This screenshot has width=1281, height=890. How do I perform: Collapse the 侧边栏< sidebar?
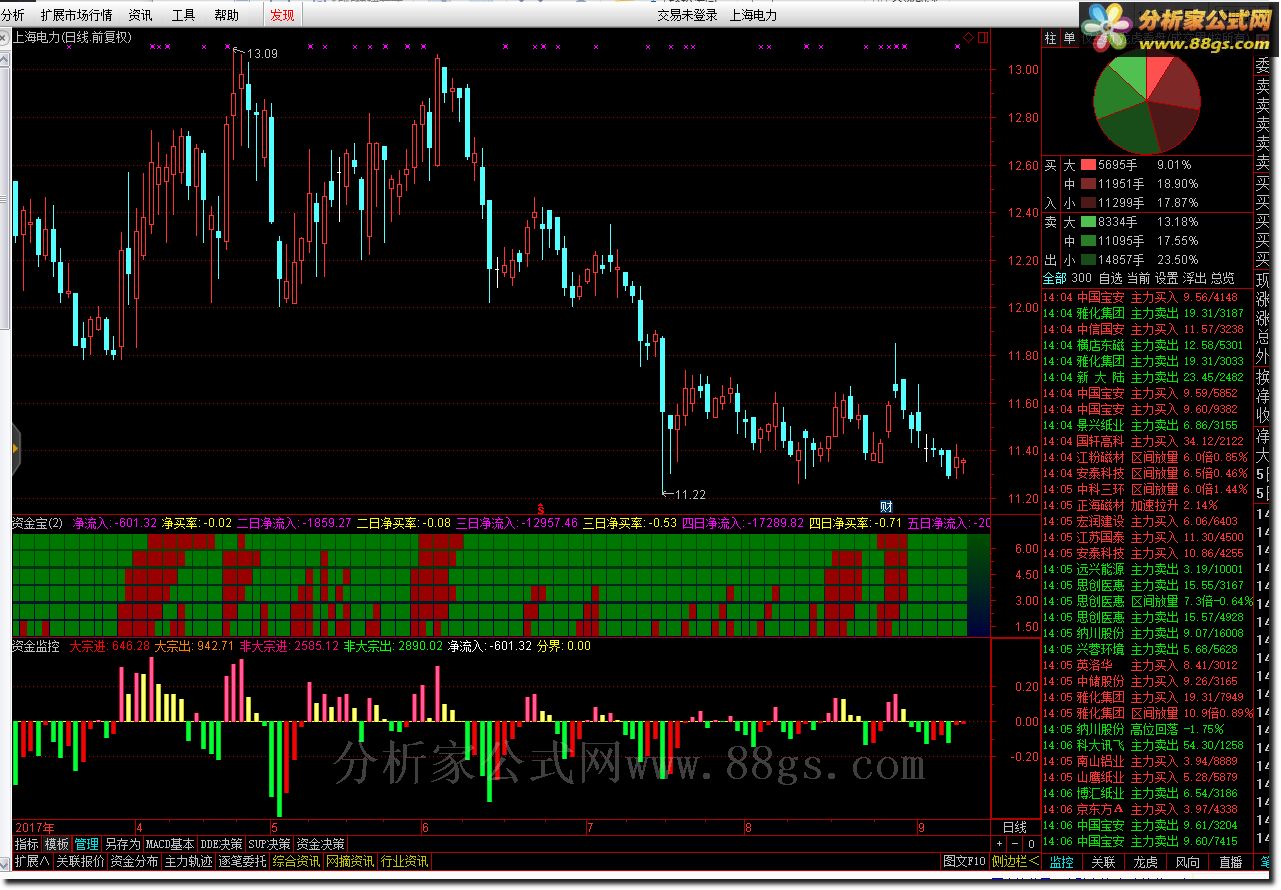pos(1016,861)
